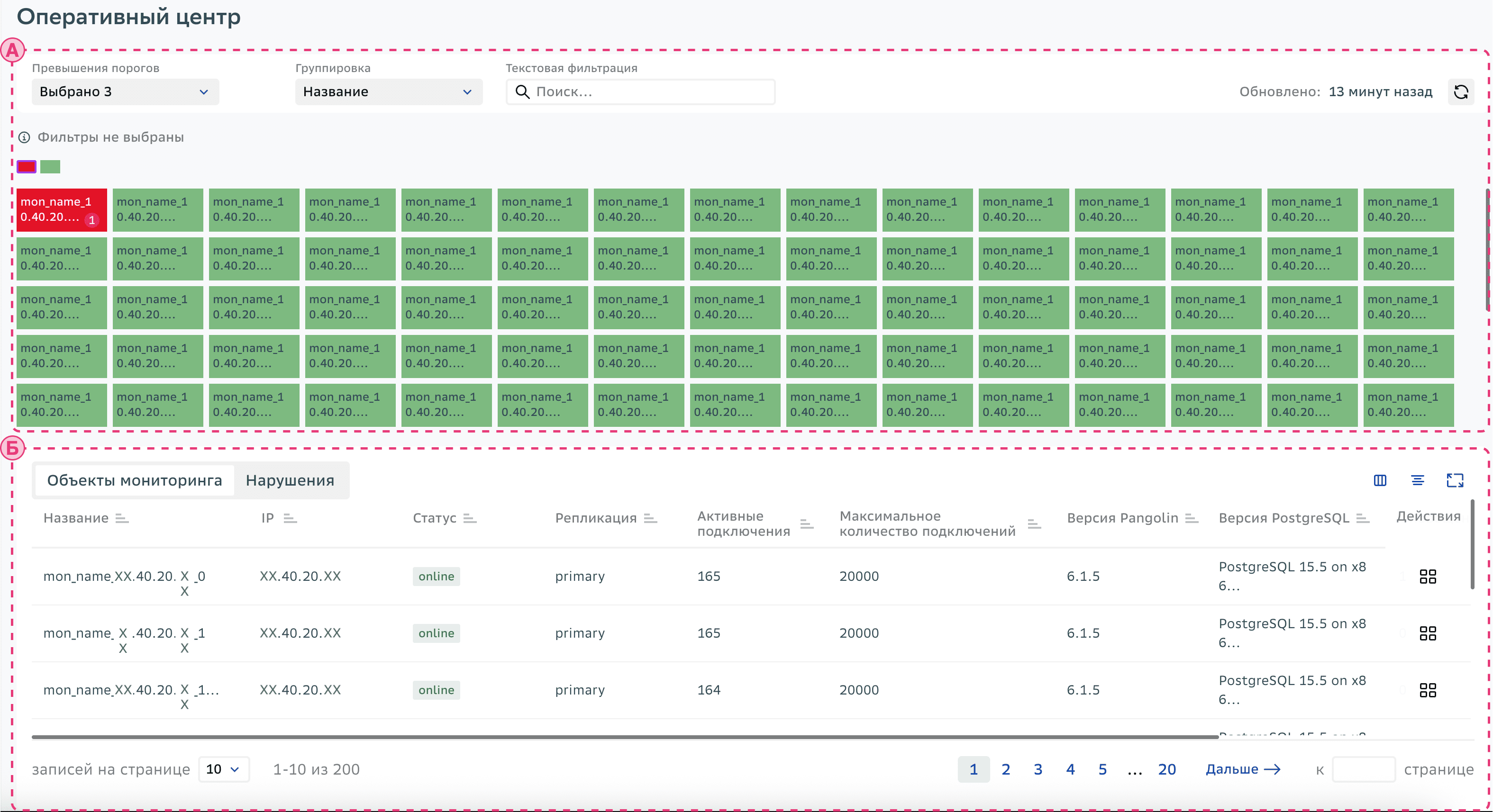Change records per page dropdown
This screenshot has width=1493, height=812.
224,769
